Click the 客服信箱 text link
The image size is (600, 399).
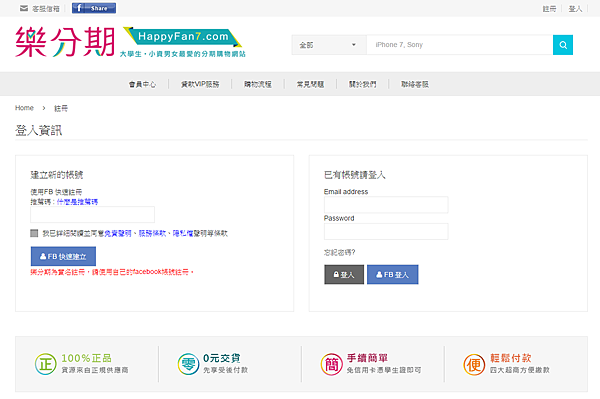click(46, 8)
